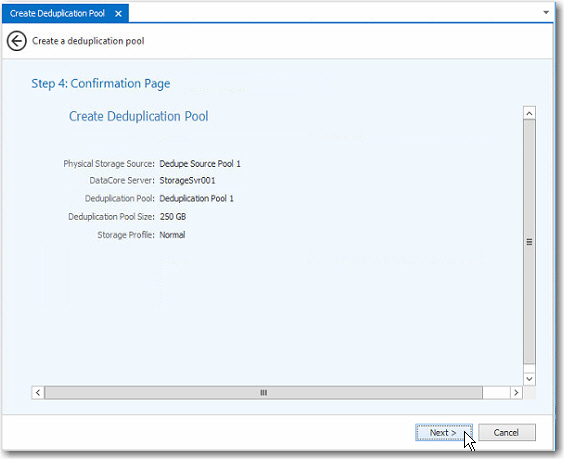Click the horizontal scrollbar thumb grip
564x459 pixels.
click(x=264, y=392)
